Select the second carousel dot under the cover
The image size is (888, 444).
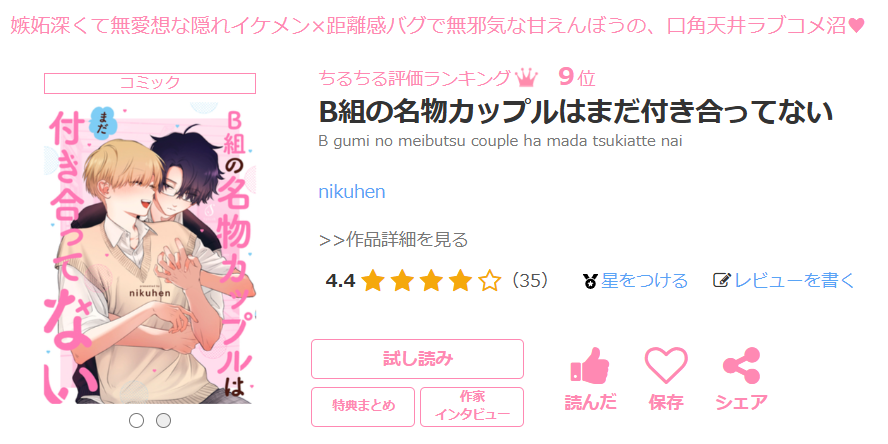click(x=163, y=420)
